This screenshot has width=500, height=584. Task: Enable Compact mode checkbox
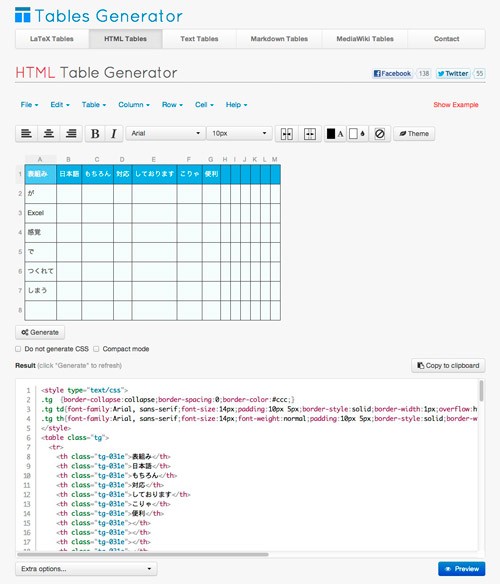(x=96, y=349)
